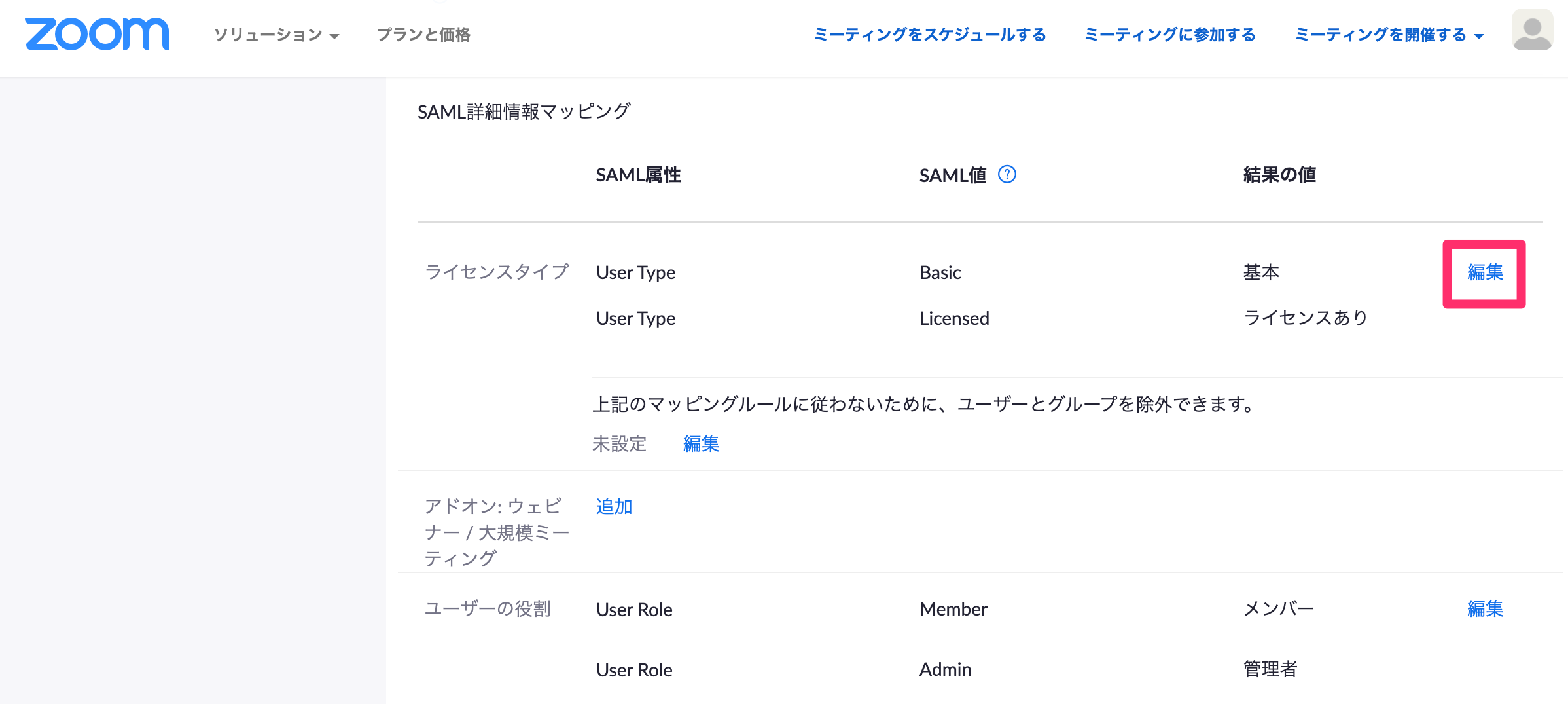
Task: Click ミーティングに参加する link
Action: tap(1170, 35)
